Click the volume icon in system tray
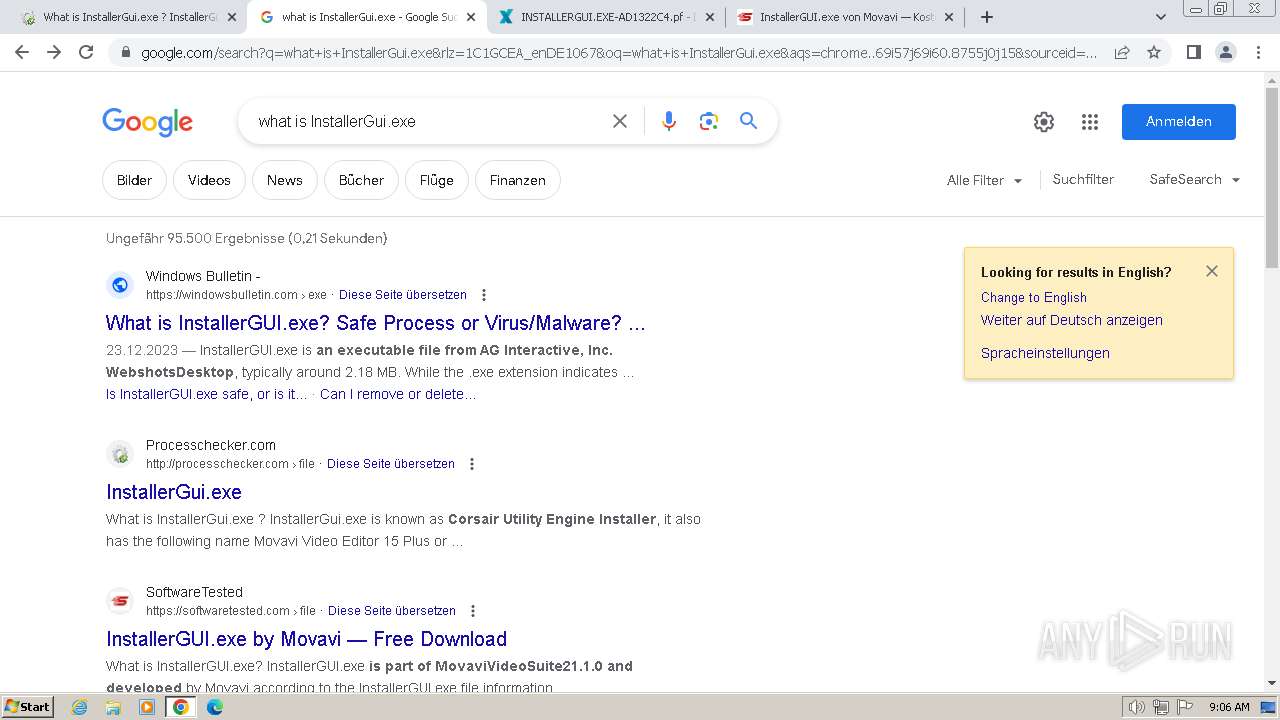 click(x=1137, y=707)
